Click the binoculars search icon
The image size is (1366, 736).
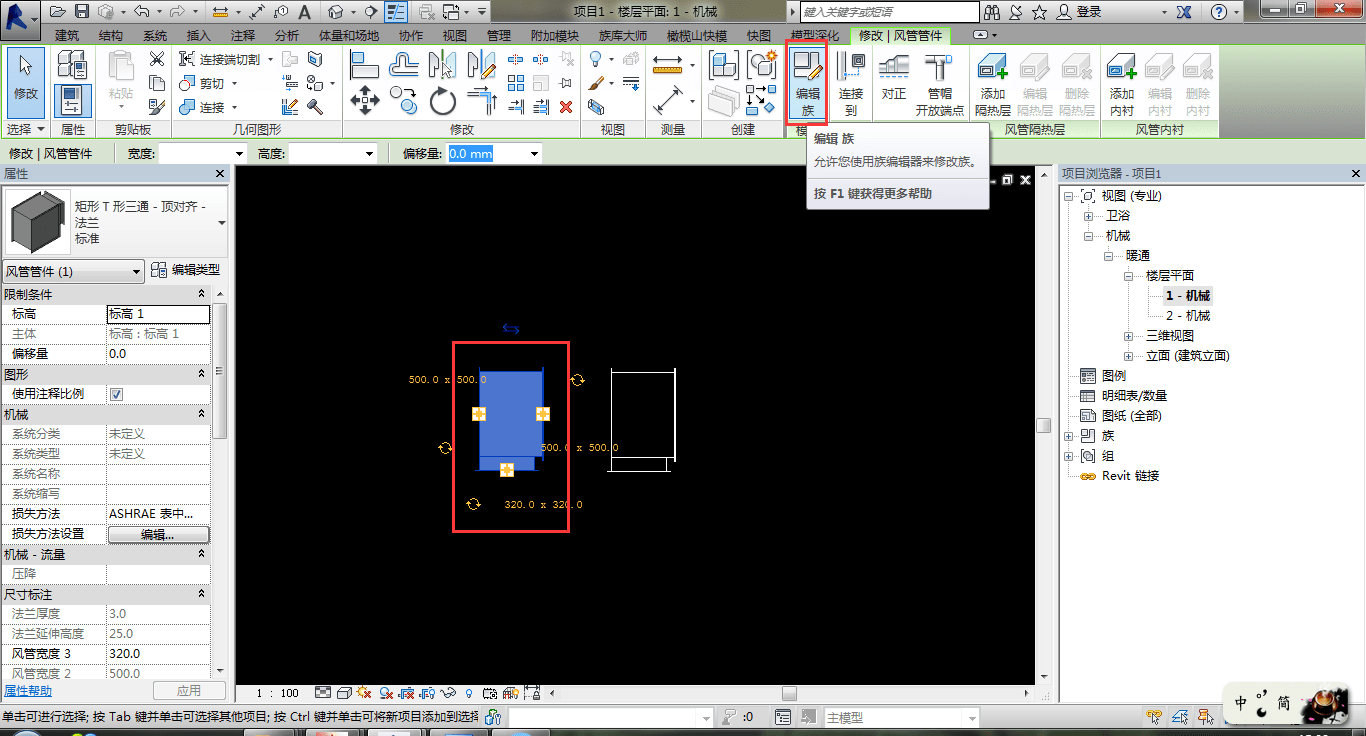(992, 12)
